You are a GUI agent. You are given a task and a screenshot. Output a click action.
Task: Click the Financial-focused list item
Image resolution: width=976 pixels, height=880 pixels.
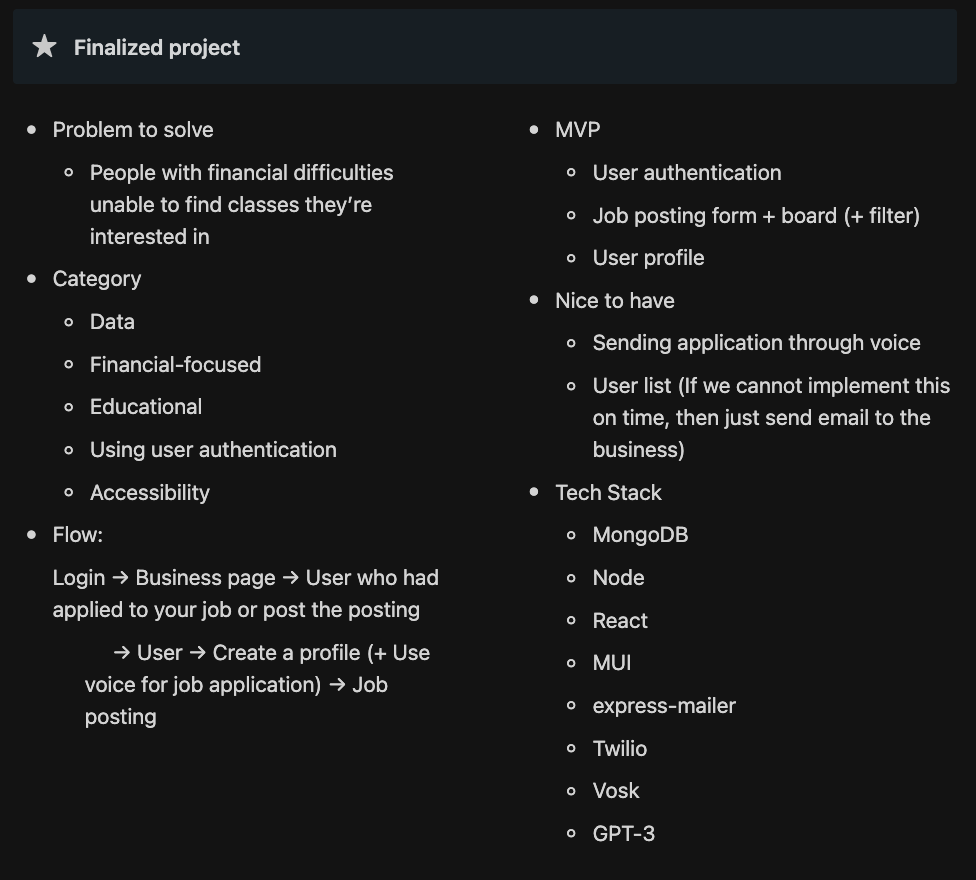click(175, 365)
